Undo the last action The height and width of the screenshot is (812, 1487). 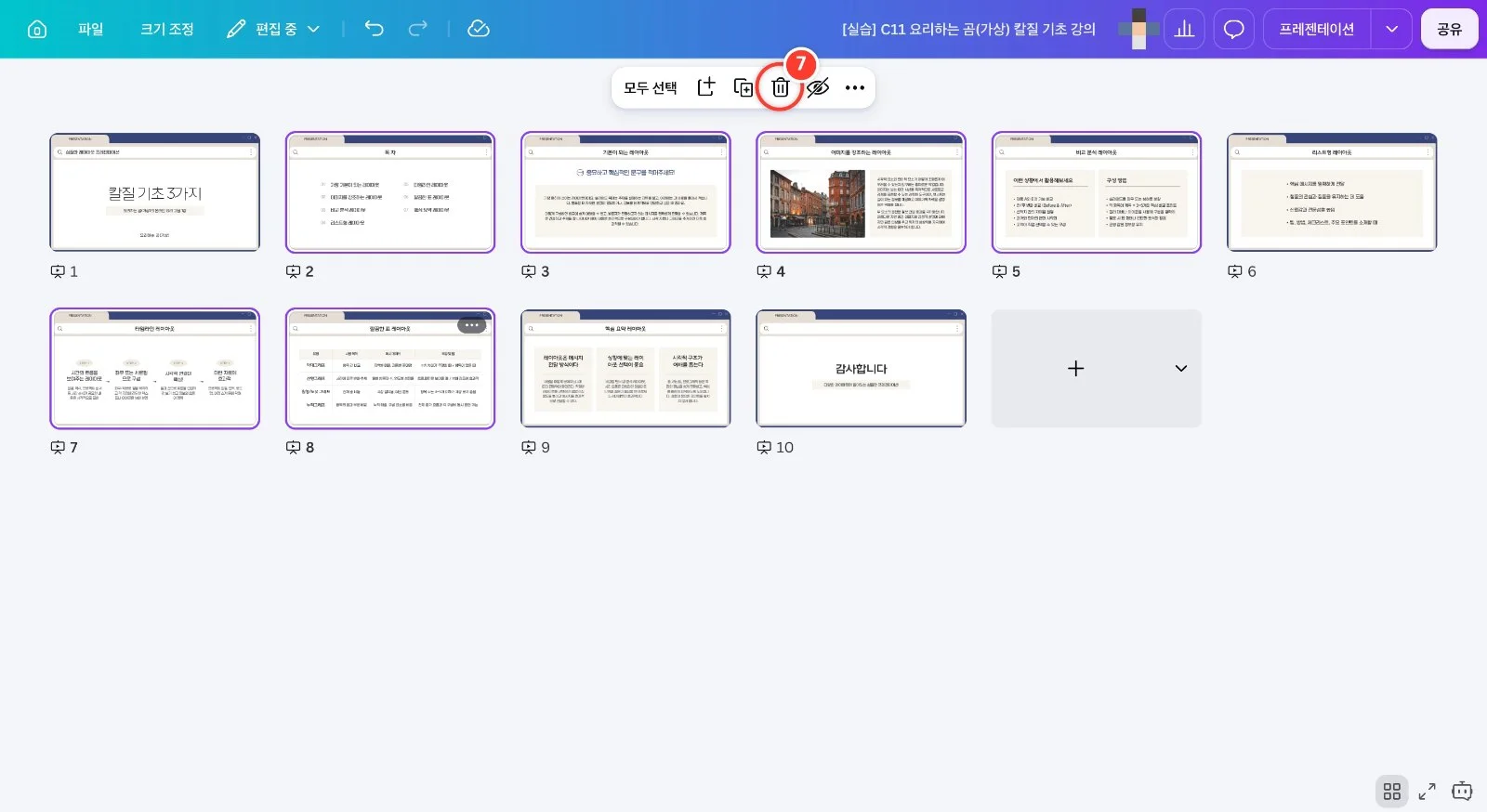(x=374, y=29)
